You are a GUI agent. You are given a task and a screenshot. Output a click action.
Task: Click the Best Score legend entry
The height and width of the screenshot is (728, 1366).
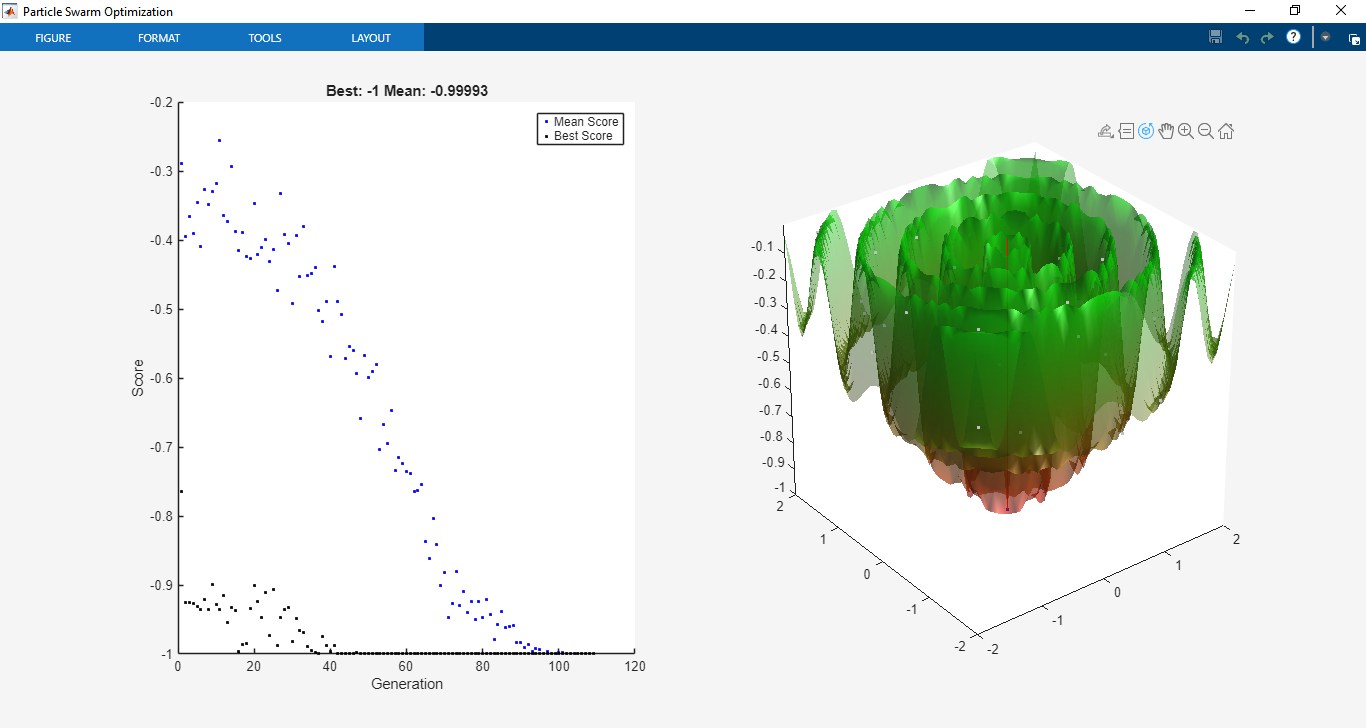(x=578, y=136)
